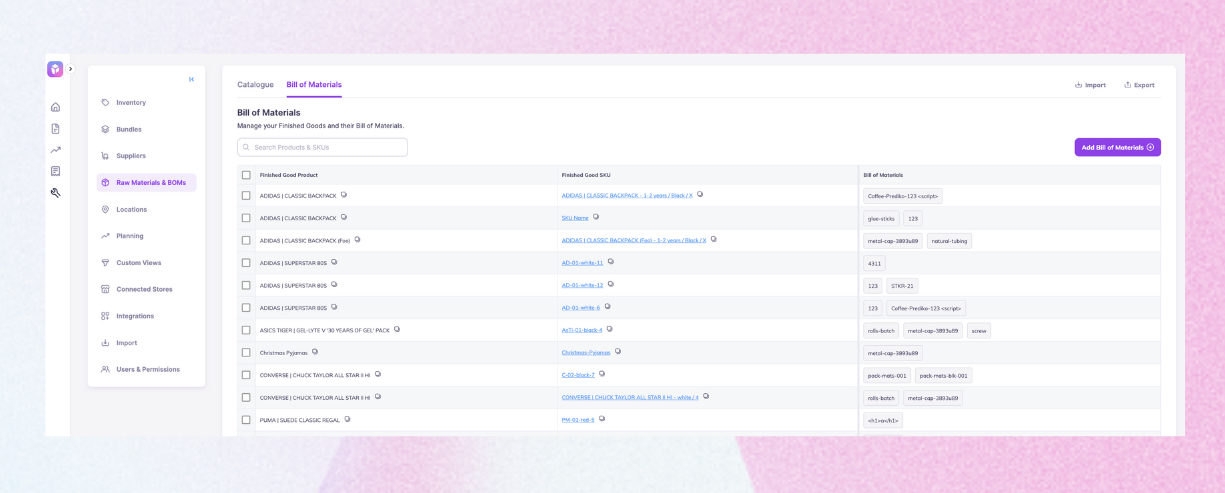The height and width of the screenshot is (493, 1225).
Task: Click info icon next to ASICS TIGER product
Action: (x=397, y=329)
